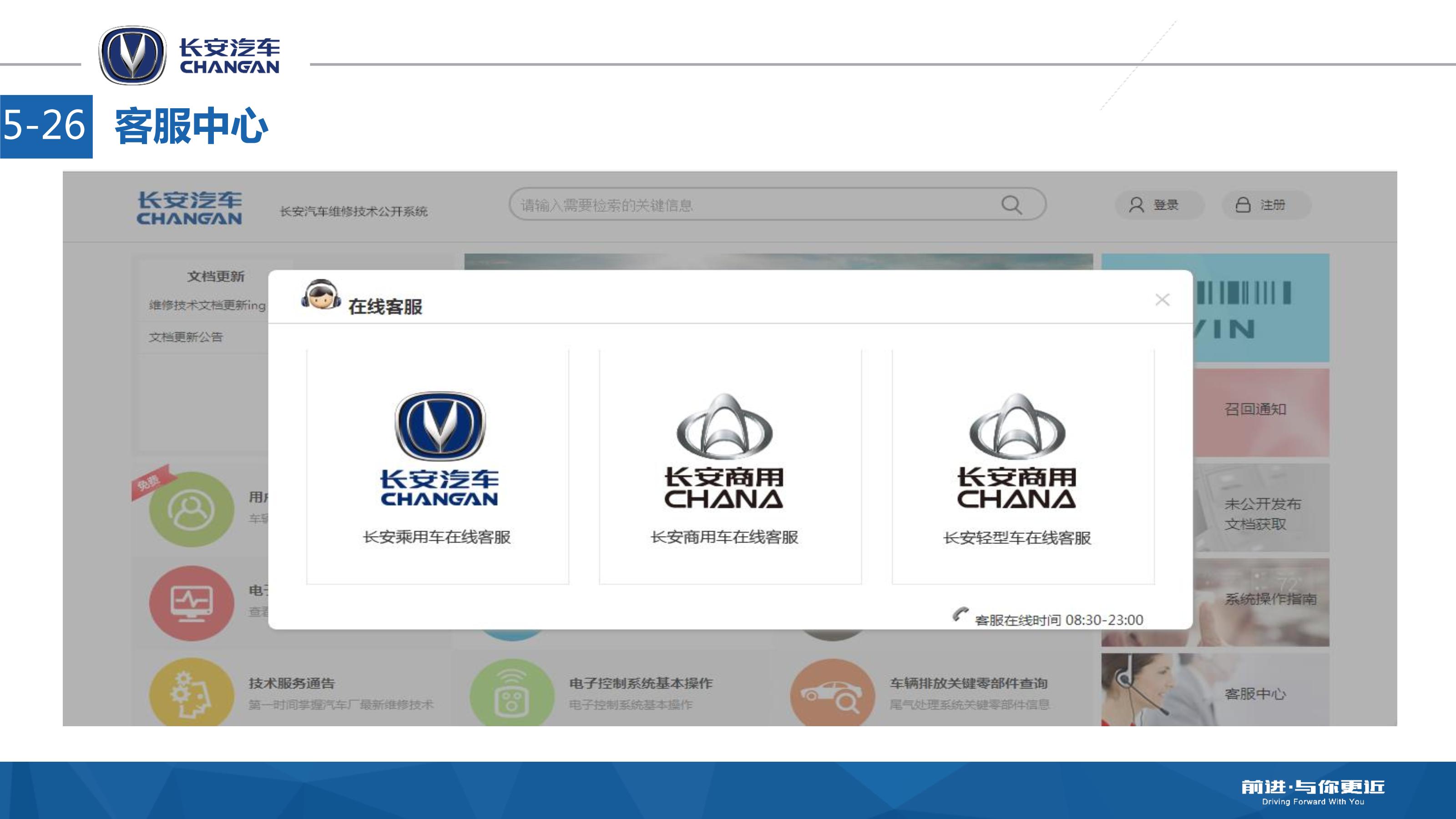Click the green user profile icon

point(192,509)
